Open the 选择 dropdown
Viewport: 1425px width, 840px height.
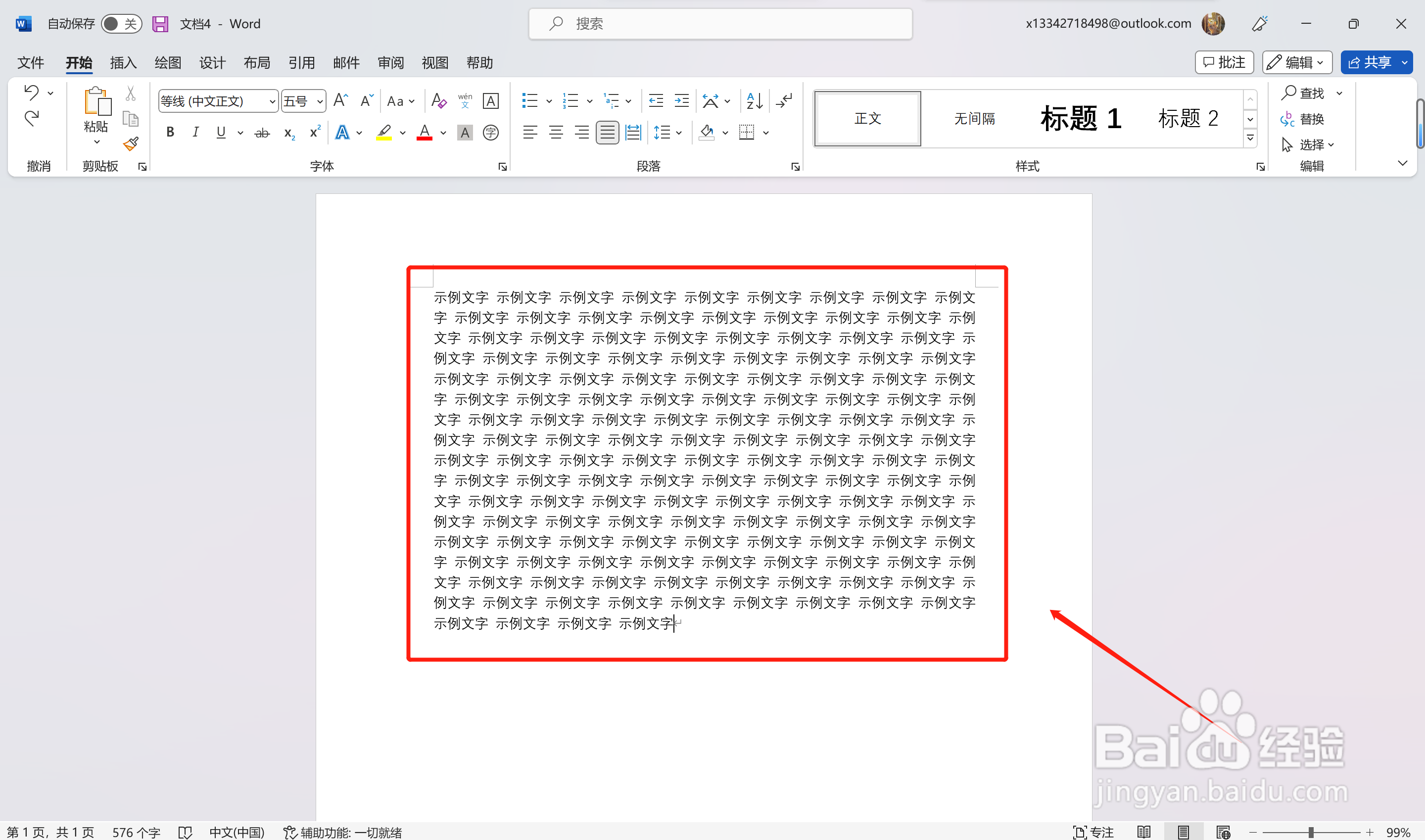point(1308,145)
